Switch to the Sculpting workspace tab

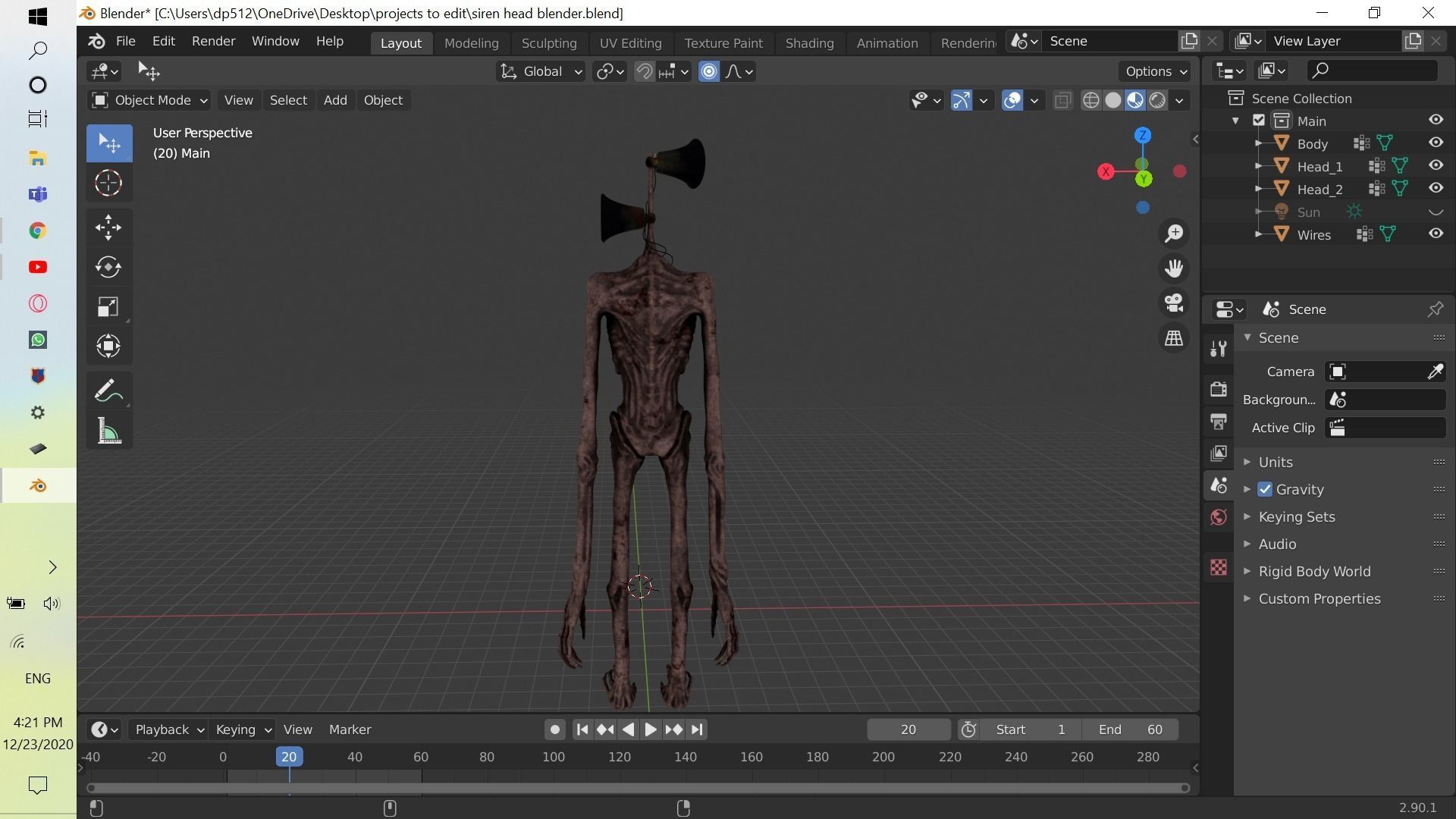pyautogui.click(x=549, y=43)
